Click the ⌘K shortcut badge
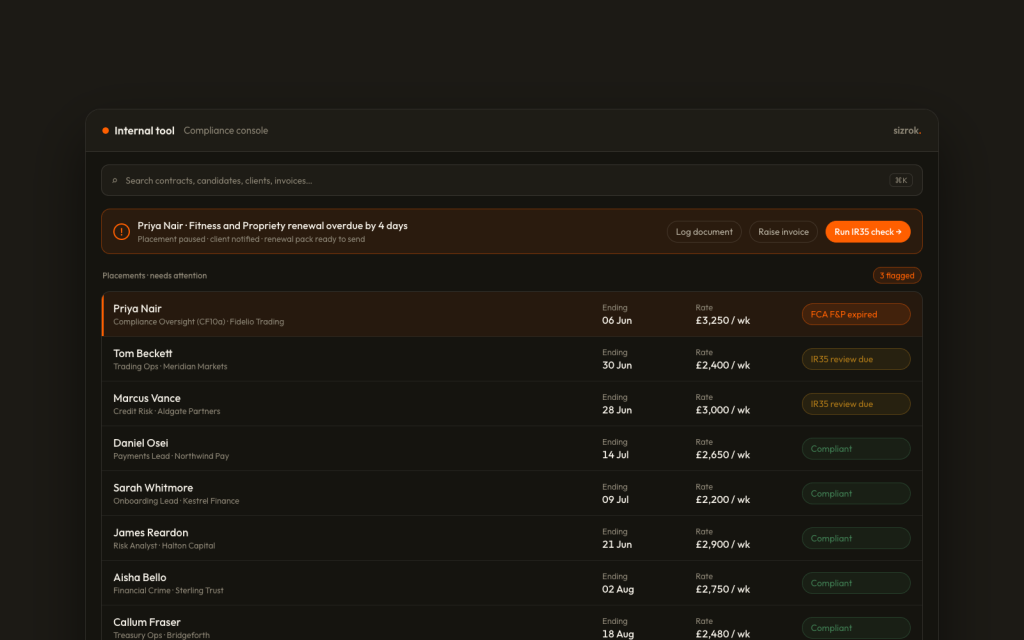 click(x=901, y=180)
